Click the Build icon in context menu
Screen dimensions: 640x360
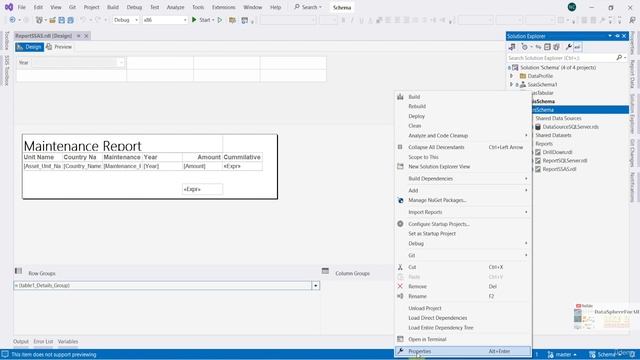tap(400, 97)
